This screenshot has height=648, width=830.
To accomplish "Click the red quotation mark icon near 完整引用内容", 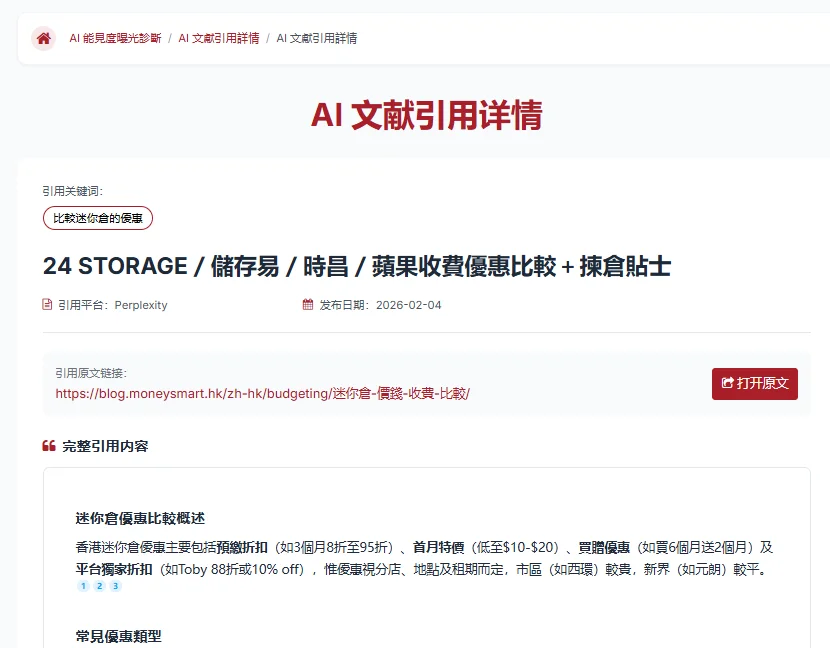I will [48, 446].
